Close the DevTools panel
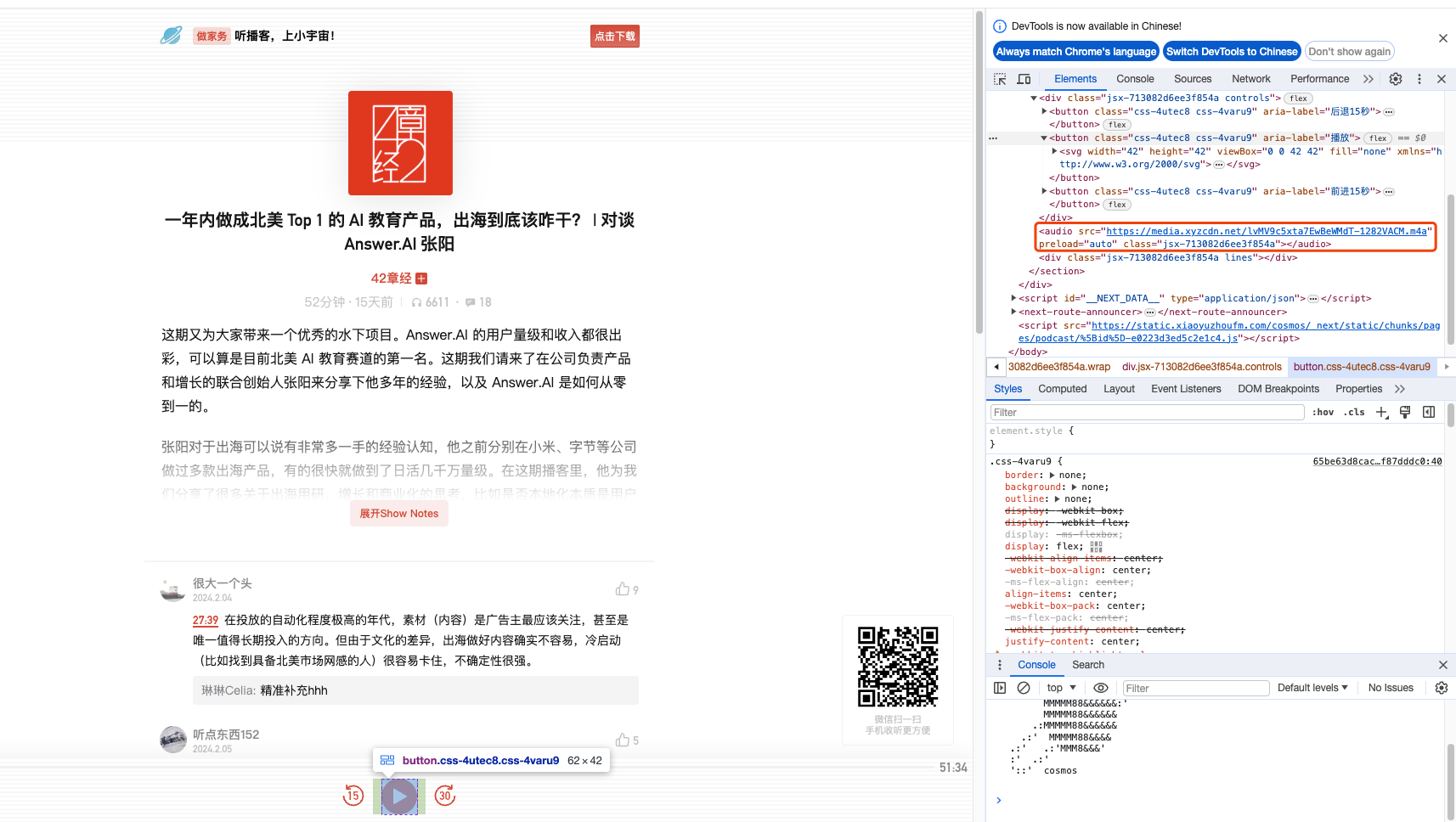1456x822 pixels. click(x=1442, y=79)
